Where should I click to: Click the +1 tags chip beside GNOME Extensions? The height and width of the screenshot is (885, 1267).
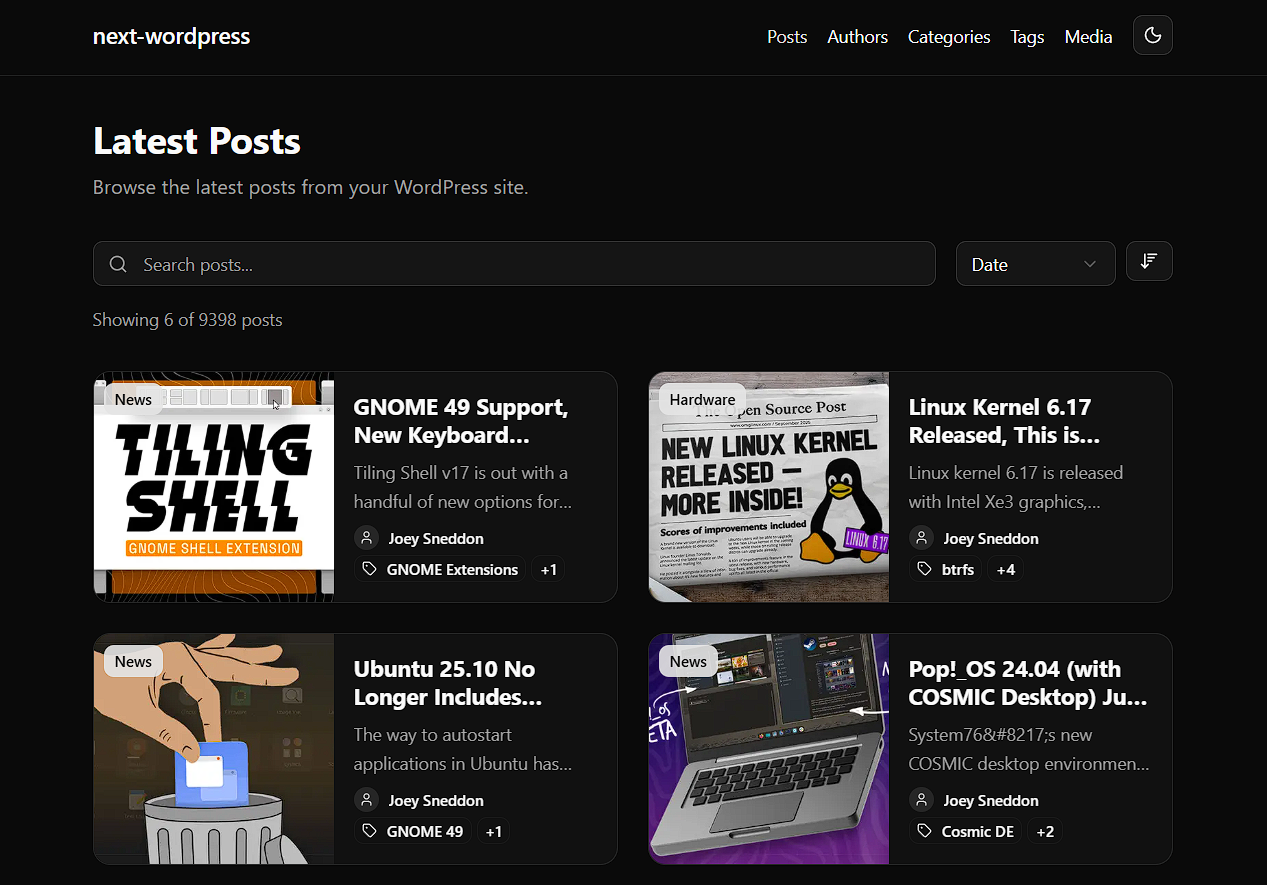pos(548,569)
